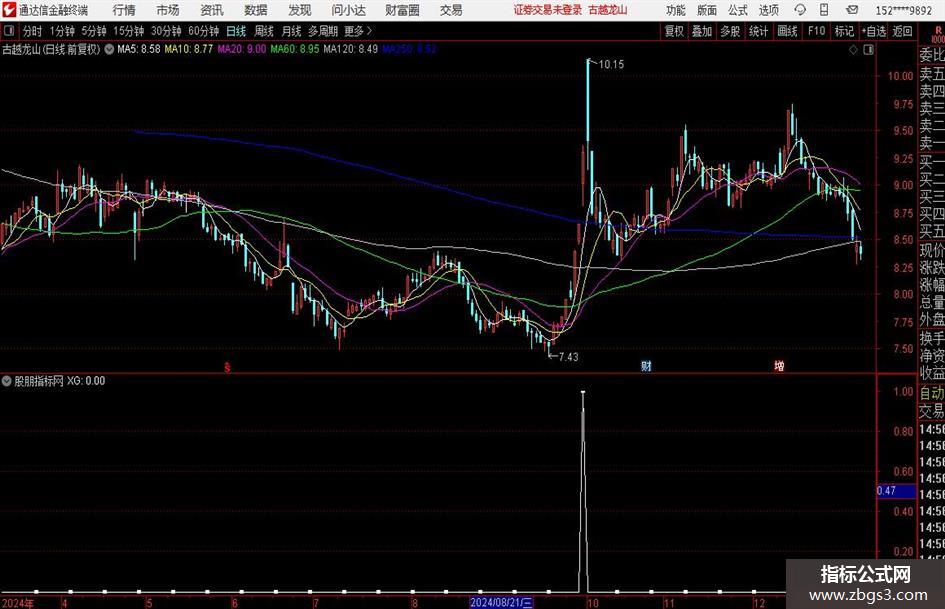Open the 数据 menu
This screenshot has width=945, height=609.
(x=256, y=10)
